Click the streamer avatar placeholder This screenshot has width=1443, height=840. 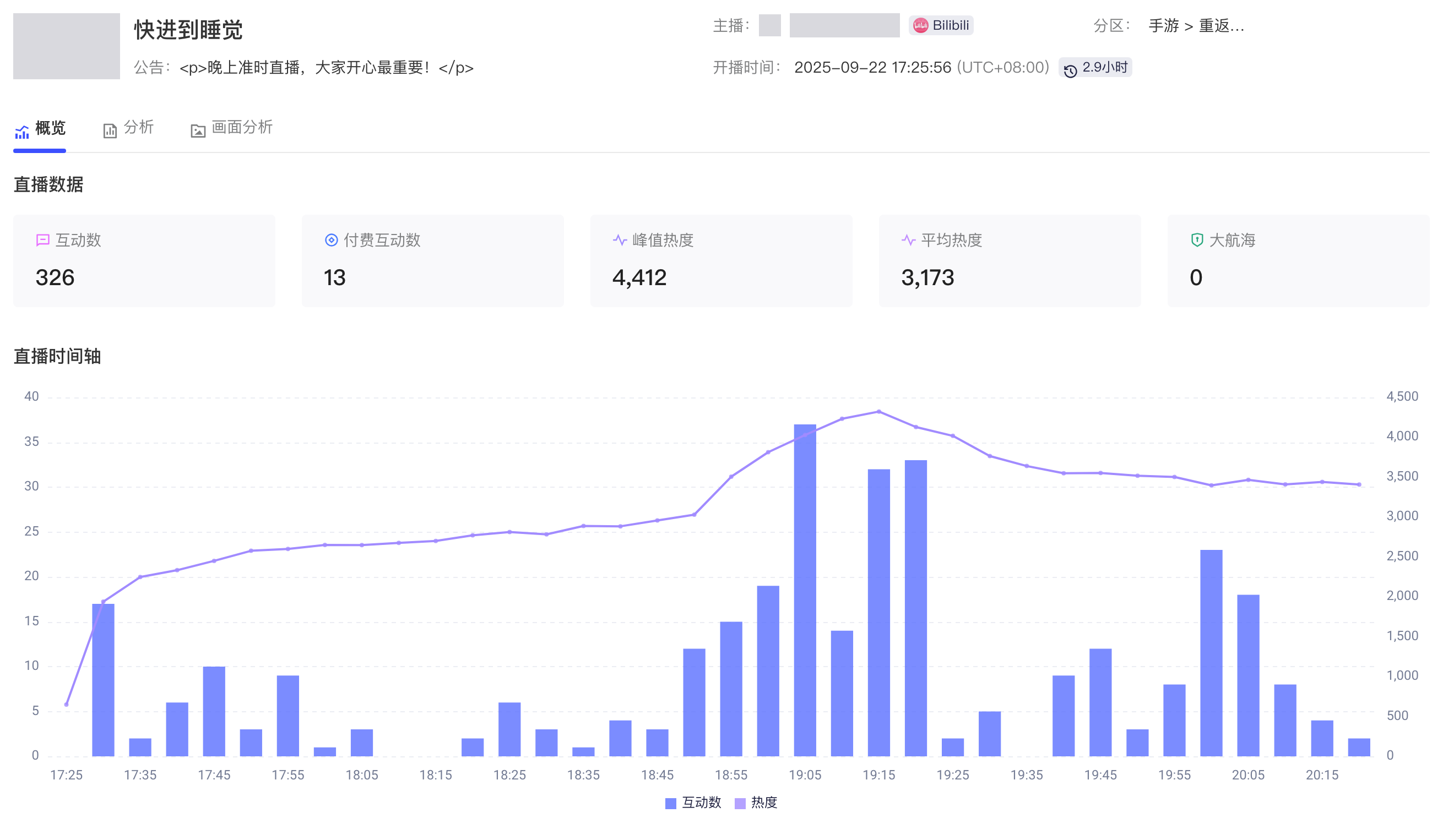coord(769,26)
